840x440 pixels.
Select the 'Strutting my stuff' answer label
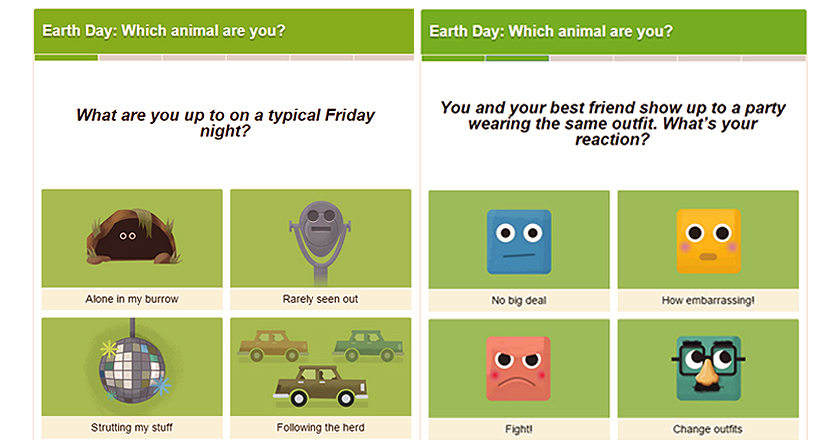tap(132, 428)
